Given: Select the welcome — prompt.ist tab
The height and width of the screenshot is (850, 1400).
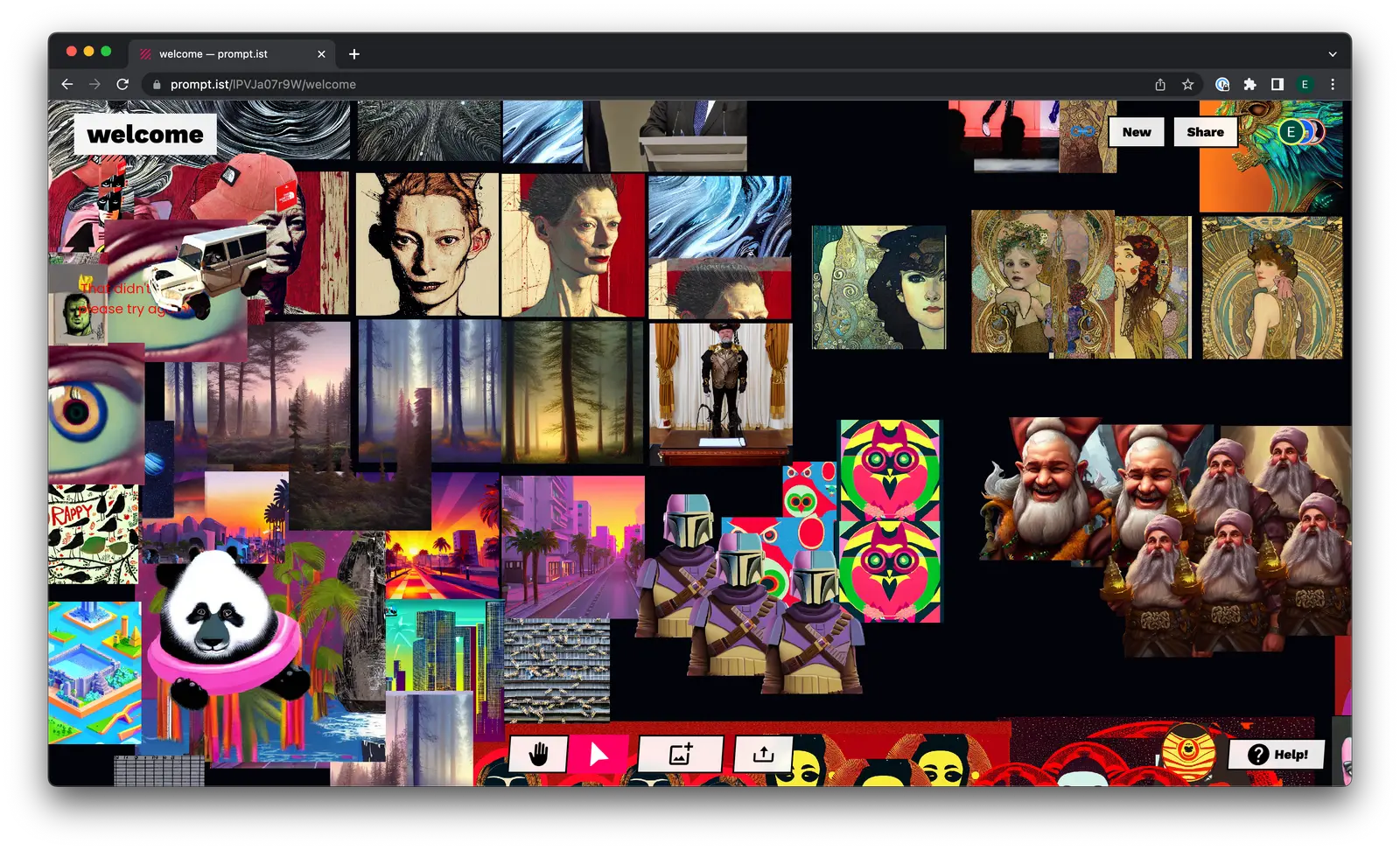Looking at the screenshot, I should point(232,54).
